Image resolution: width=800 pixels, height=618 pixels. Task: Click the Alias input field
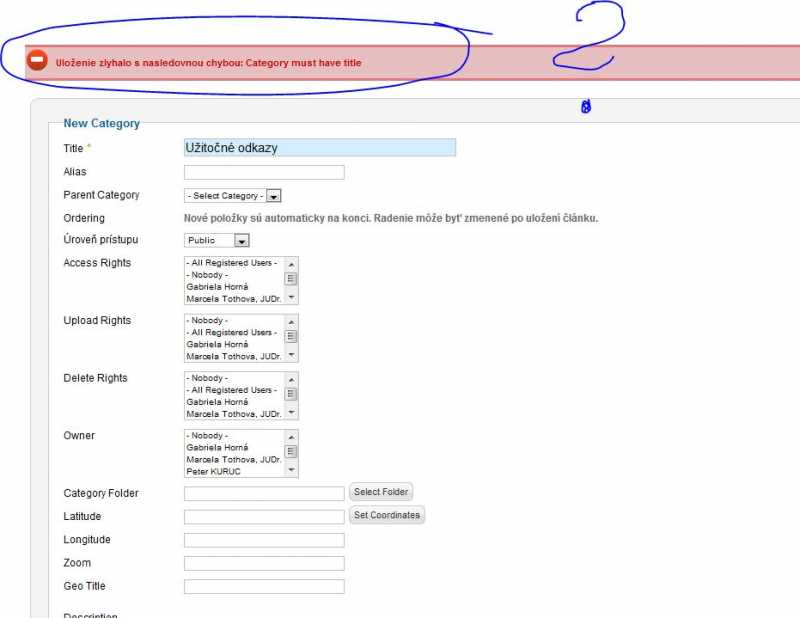pyautogui.click(x=264, y=172)
